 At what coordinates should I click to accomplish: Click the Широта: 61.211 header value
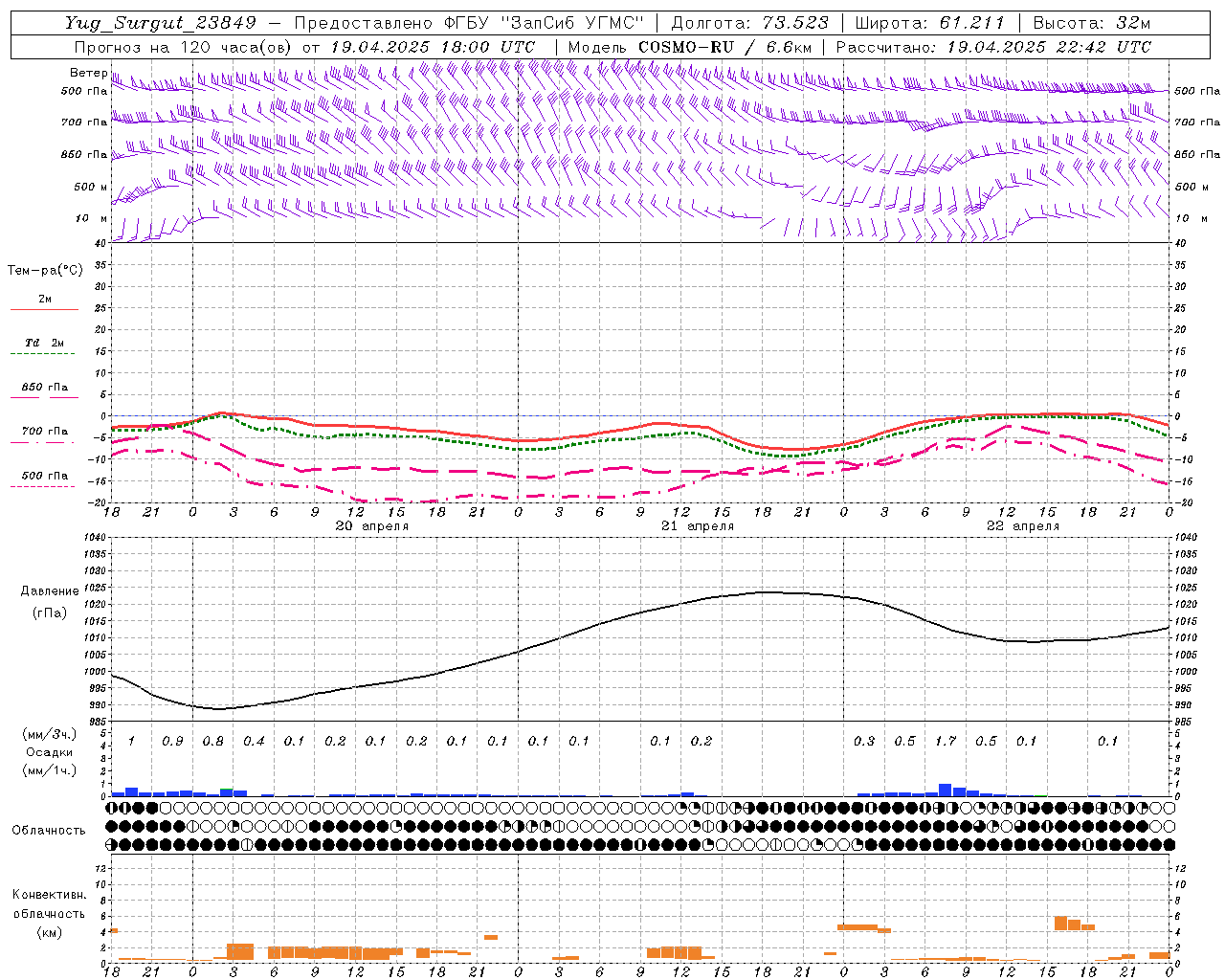[929, 23]
